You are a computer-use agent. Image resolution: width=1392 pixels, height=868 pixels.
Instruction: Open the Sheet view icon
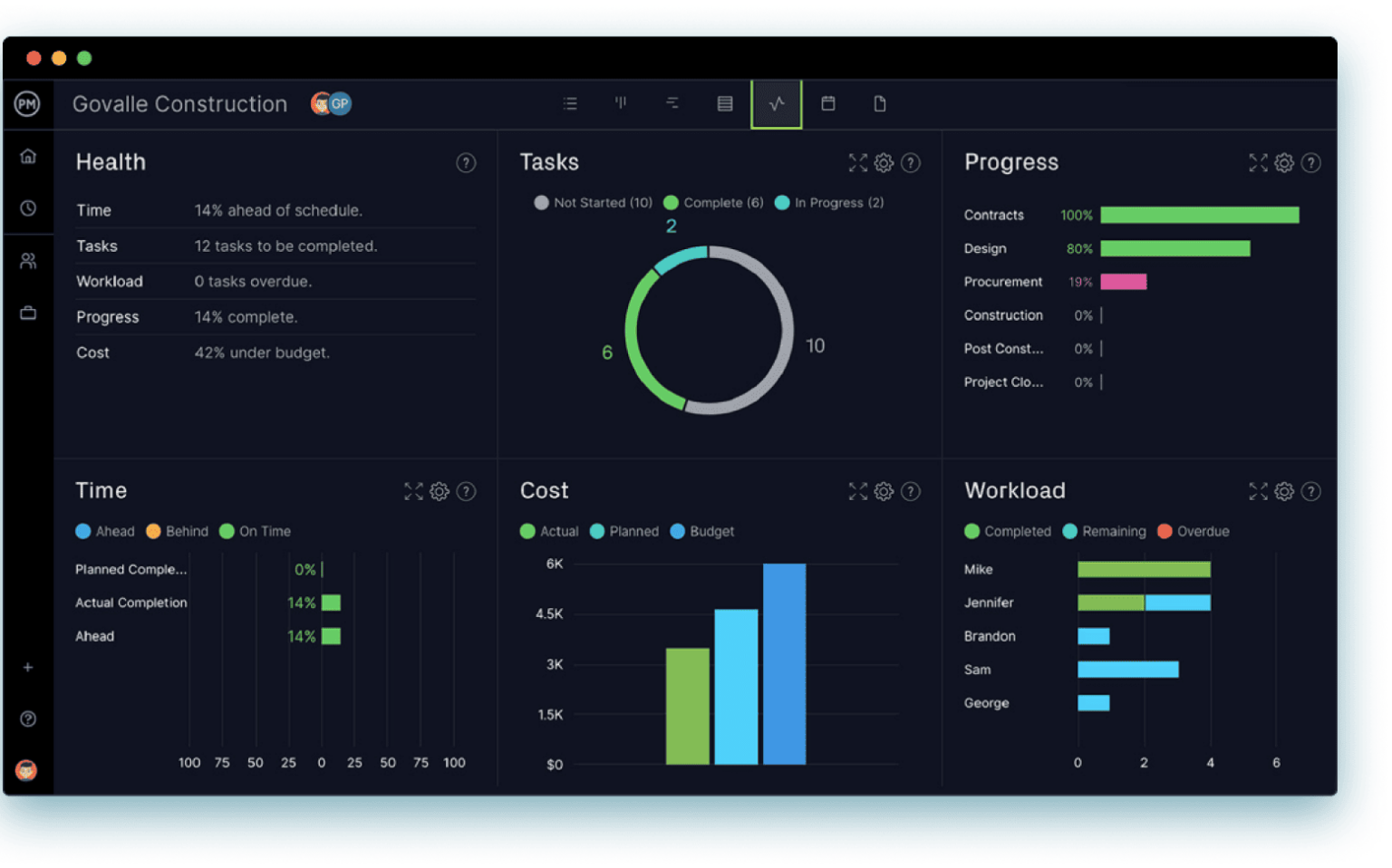point(724,103)
